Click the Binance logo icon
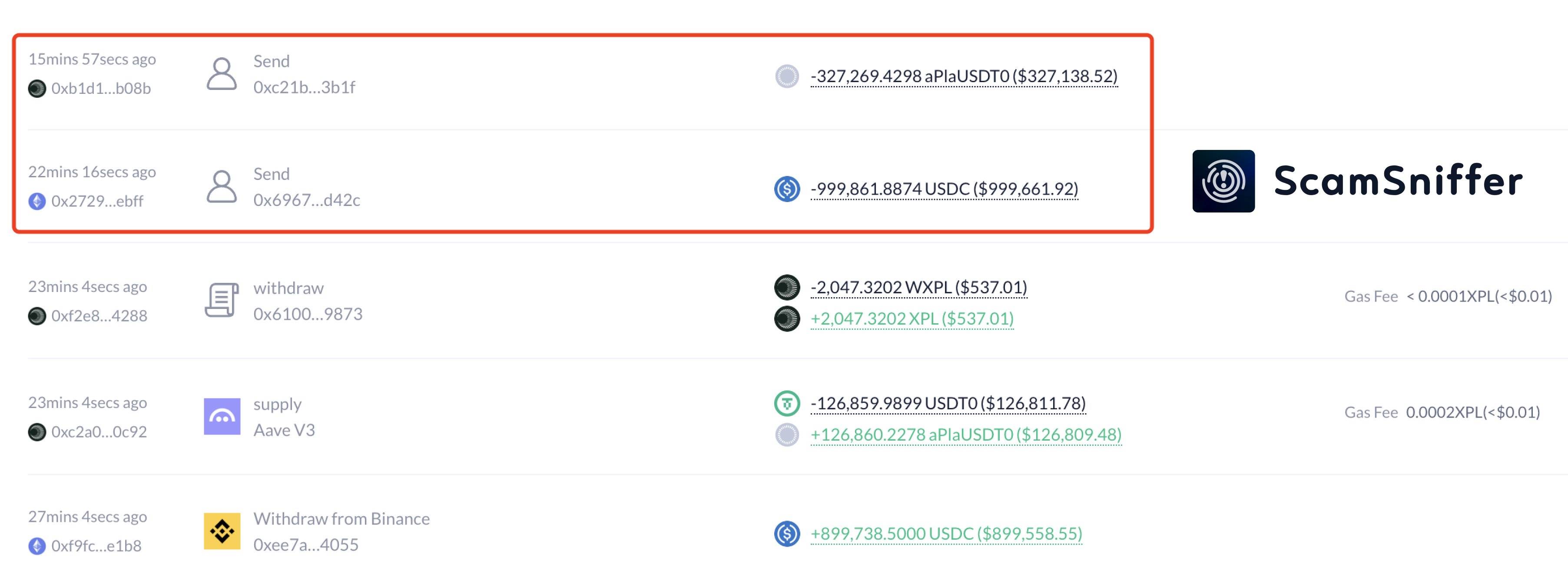This screenshot has height=584, width=1568. click(222, 531)
